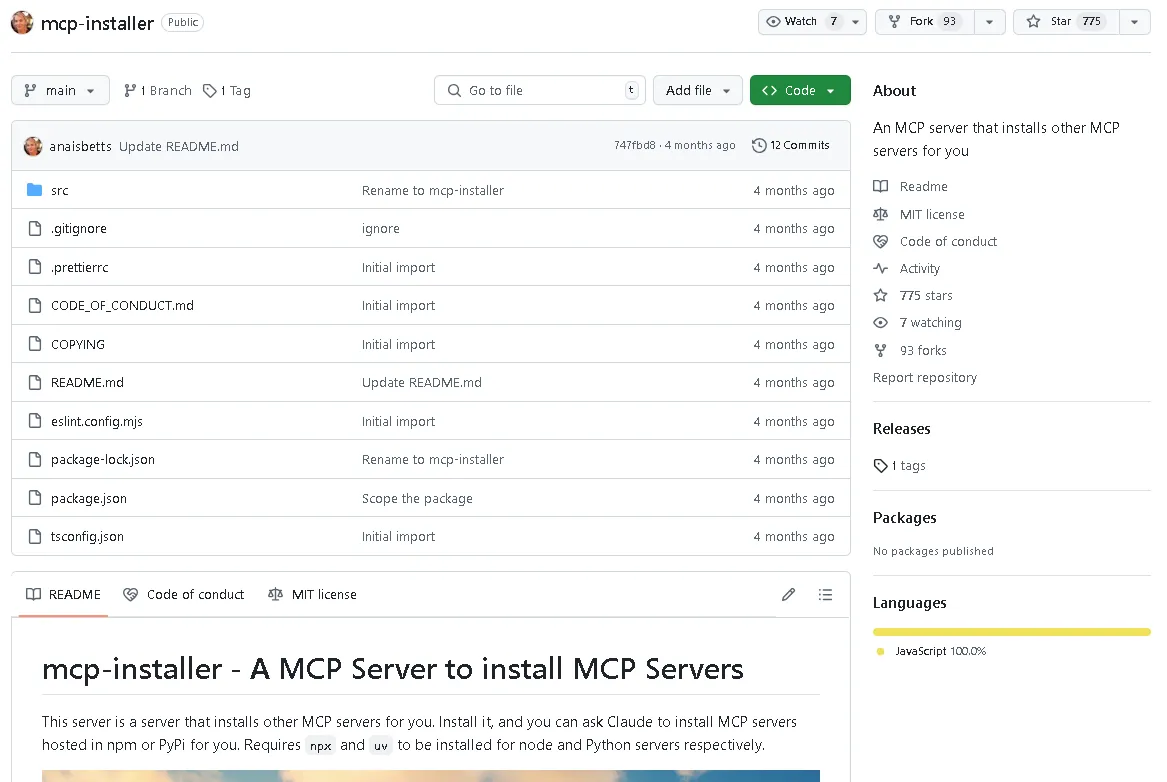Screen dimensions: 1167x782
Task: Click the book icon beside Readme in About
Action: tap(880, 186)
